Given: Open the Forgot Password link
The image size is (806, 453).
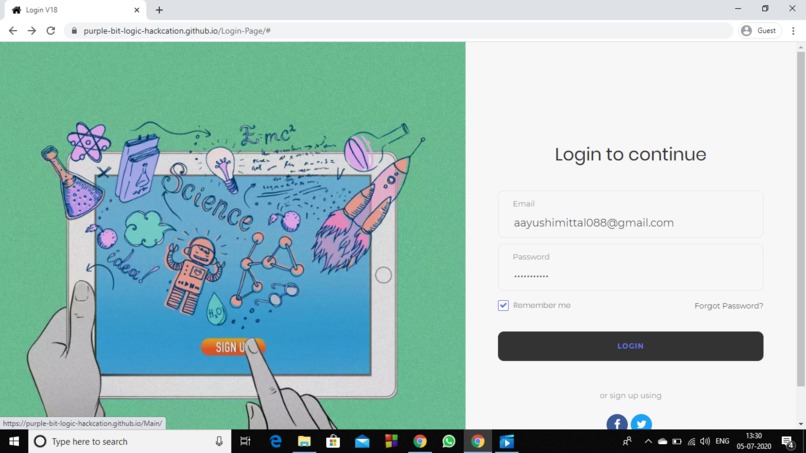Looking at the screenshot, I should click(728, 306).
